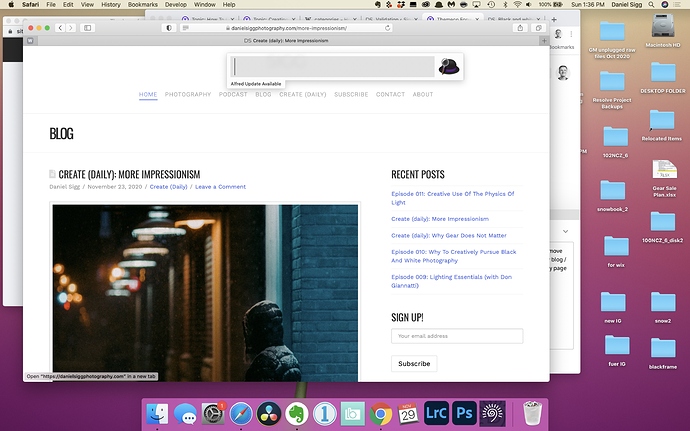Launch Photoshop from the Dock
The width and height of the screenshot is (690, 431).
[464, 414]
